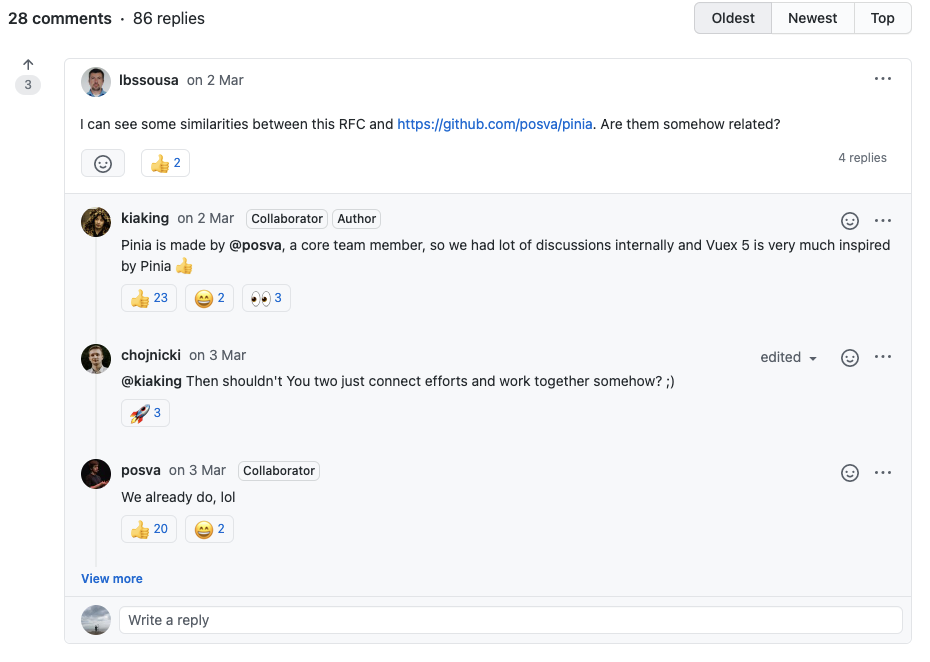
Task: Expand the edited history dropdown
Action: [789, 357]
